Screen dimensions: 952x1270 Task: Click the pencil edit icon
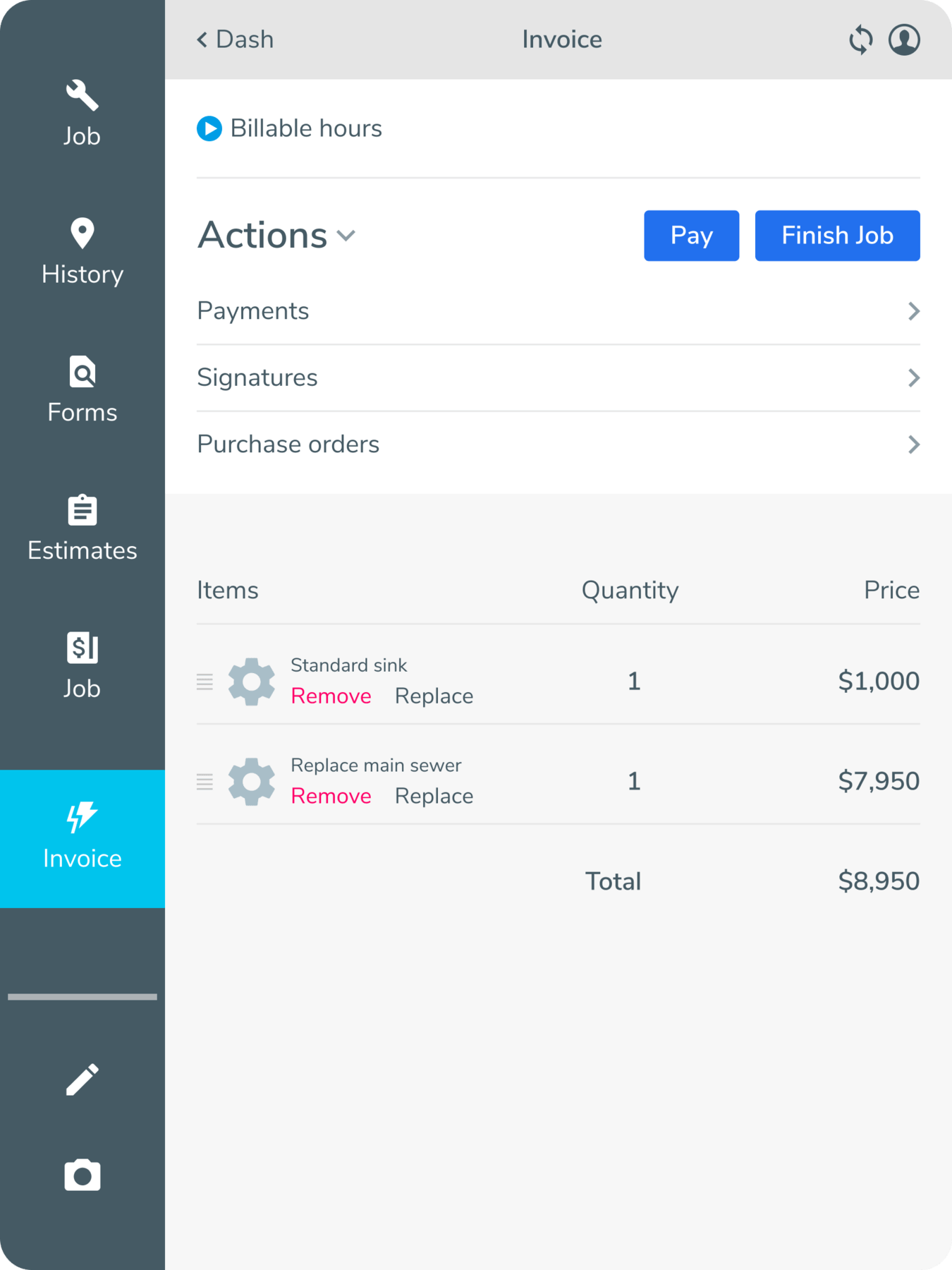click(x=83, y=1079)
